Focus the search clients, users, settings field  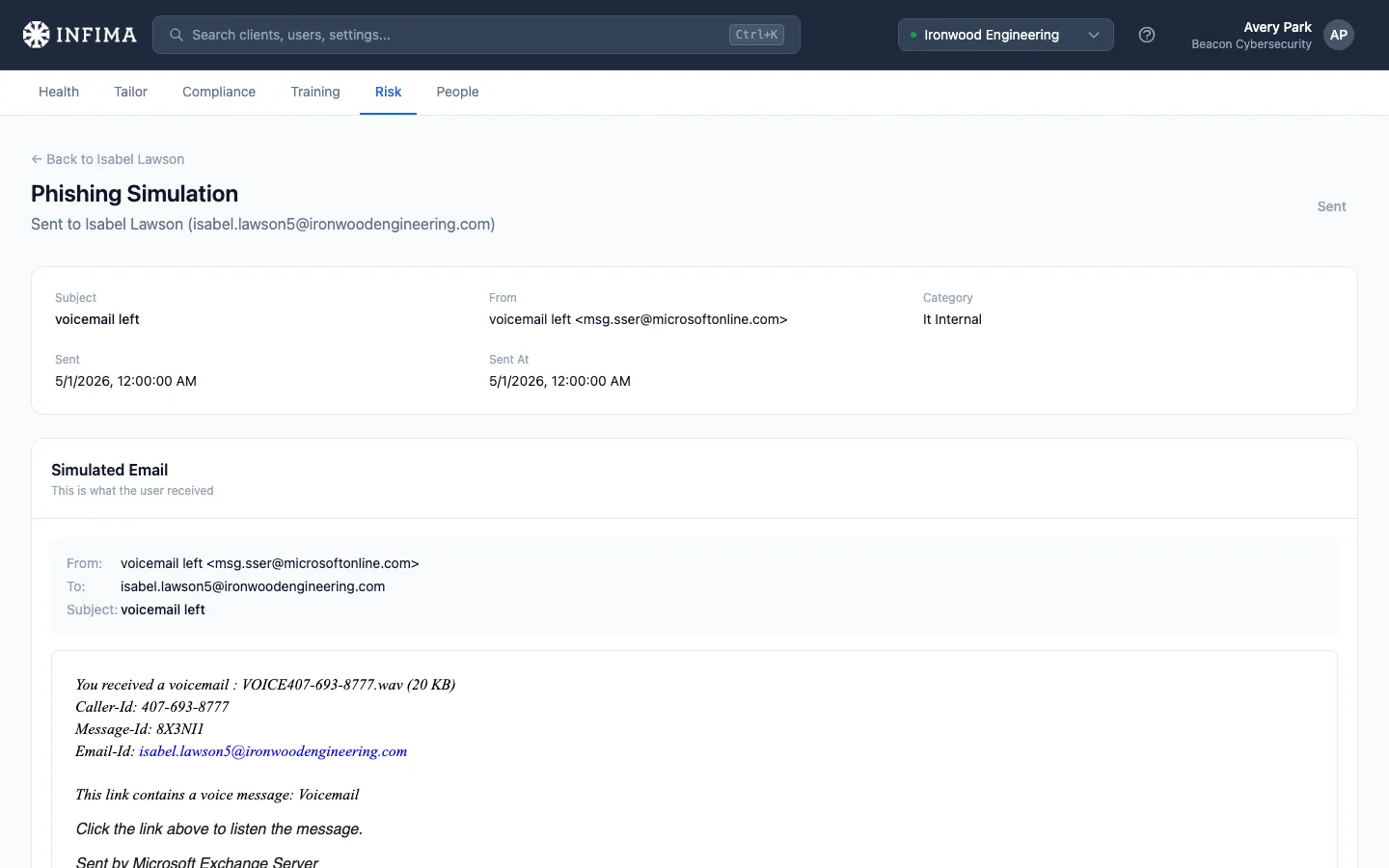pyautogui.click(x=477, y=35)
